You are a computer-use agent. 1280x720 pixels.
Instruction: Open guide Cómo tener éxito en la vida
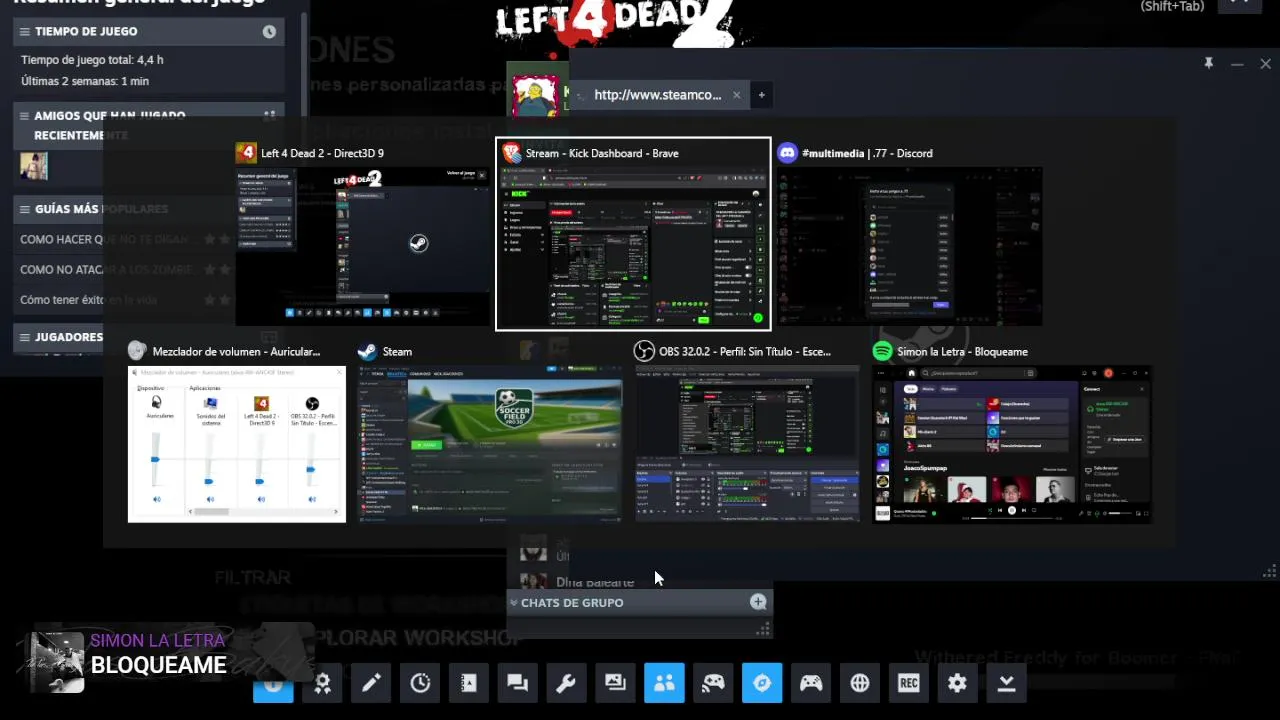click(x=88, y=300)
